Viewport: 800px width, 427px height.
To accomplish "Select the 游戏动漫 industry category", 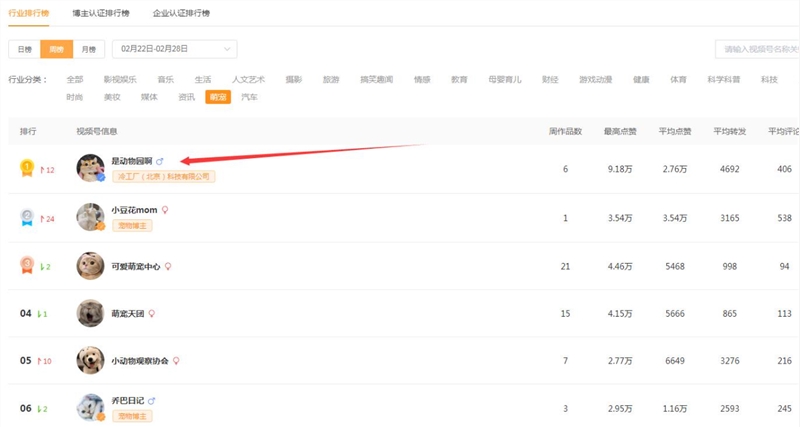I will (595, 79).
